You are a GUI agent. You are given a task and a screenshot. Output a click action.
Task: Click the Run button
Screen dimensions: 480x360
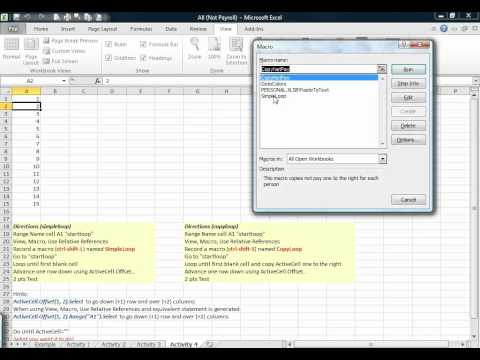[408, 69]
